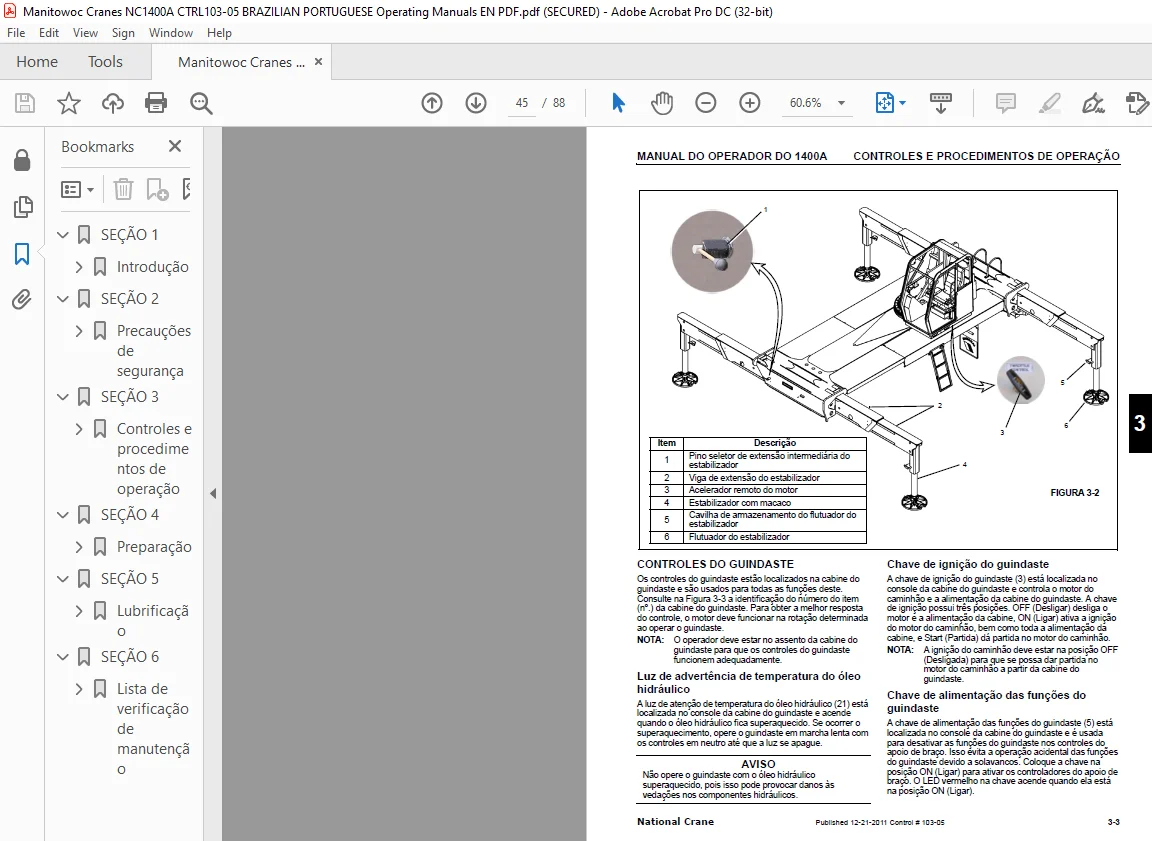Expand the Lubrificação bookmark
The image size is (1152, 841).
click(79, 611)
